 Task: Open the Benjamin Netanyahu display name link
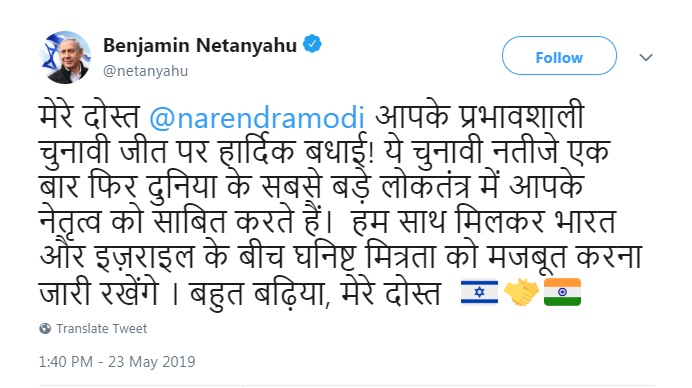(x=199, y=45)
